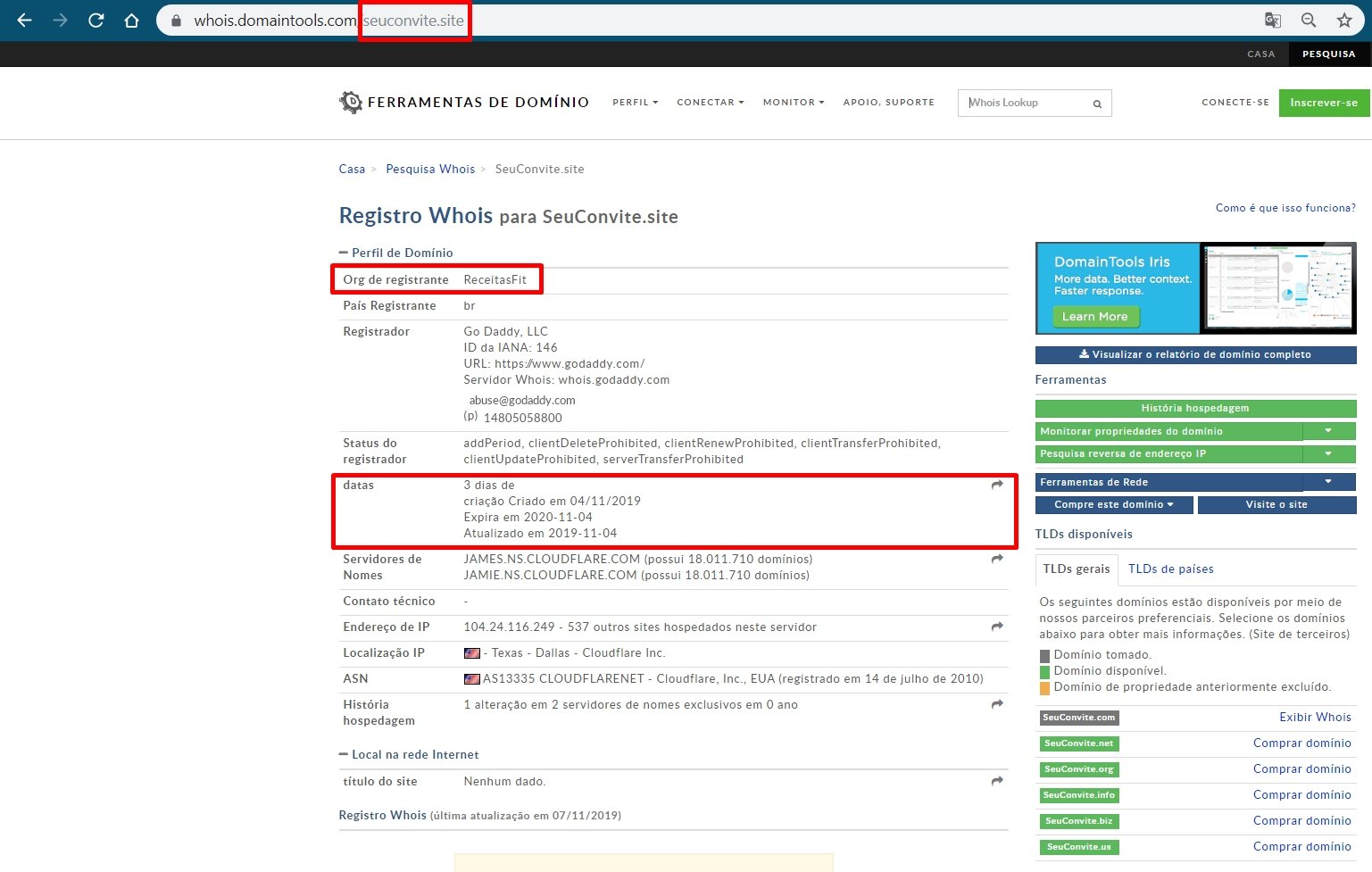Click Comprar domínio for SeuConvite.net
The width and height of the screenshot is (1372, 872).
(1301, 743)
